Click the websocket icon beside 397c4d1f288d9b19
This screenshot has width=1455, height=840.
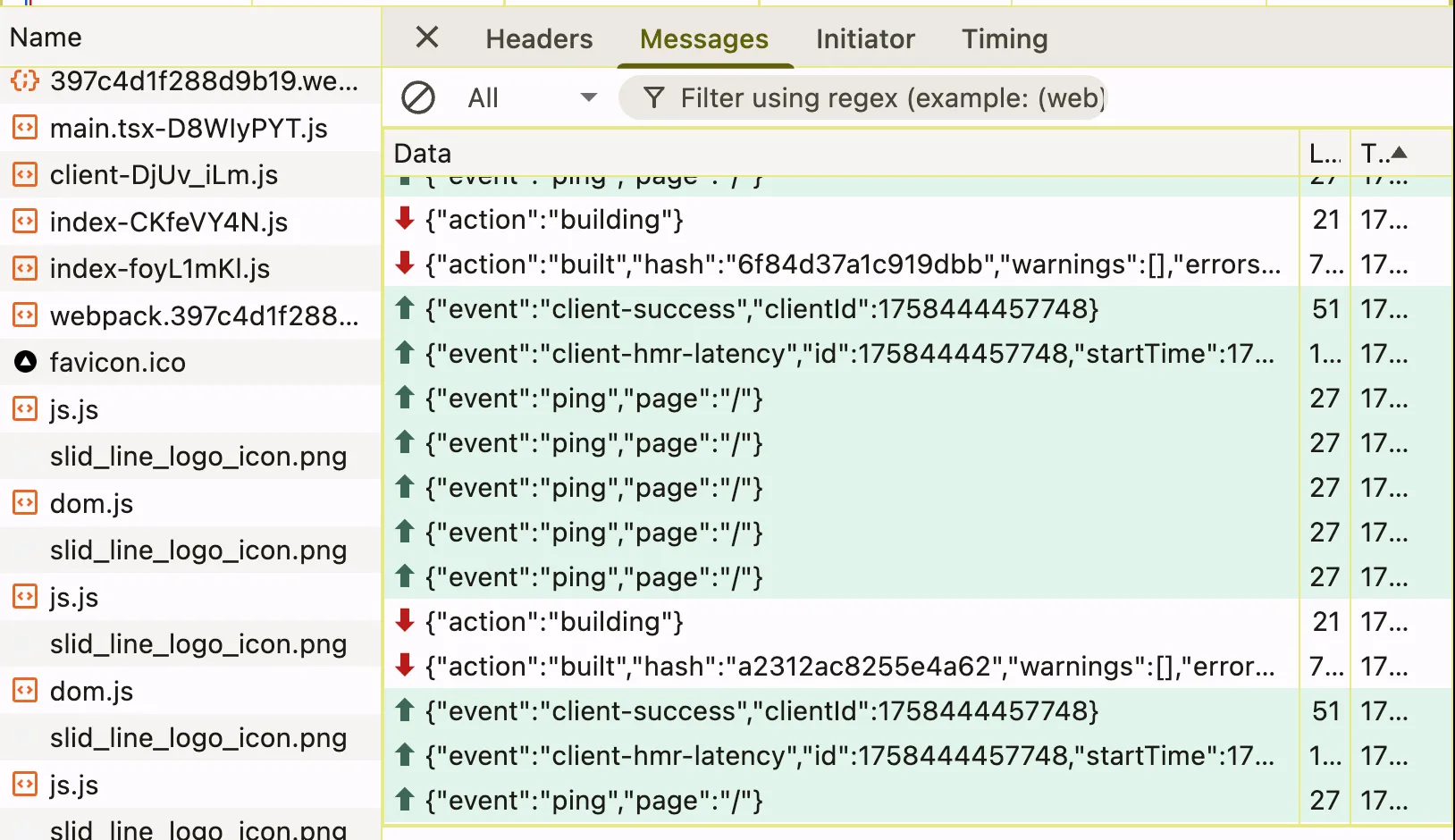(x=25, y=81)
